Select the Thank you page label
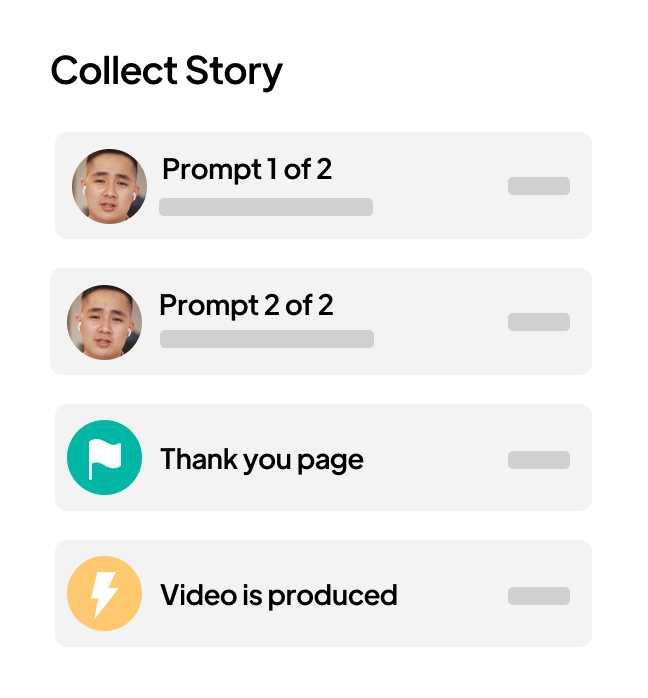 262,459
